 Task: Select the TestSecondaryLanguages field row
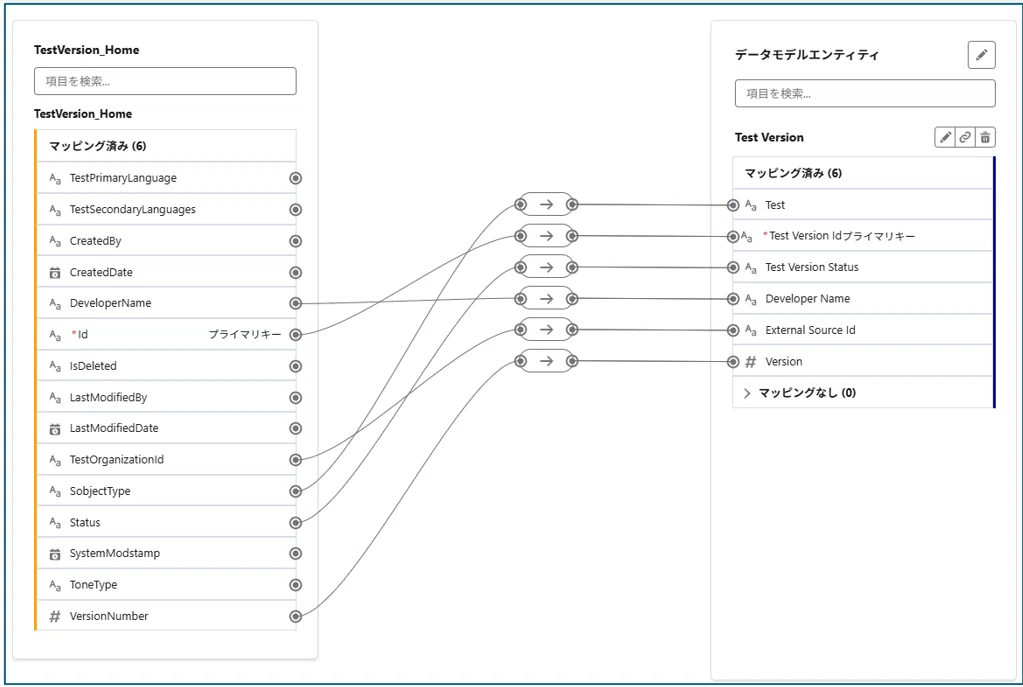[x=166, y=209]
